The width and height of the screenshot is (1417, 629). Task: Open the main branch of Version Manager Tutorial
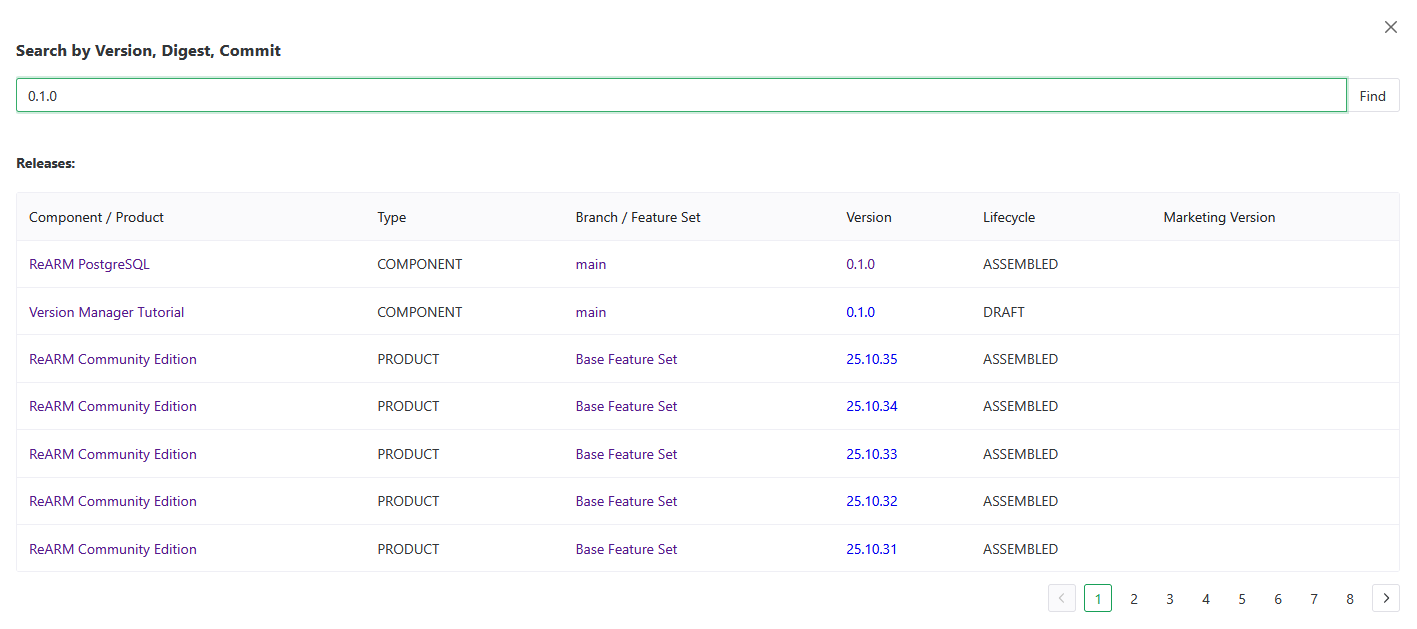pos(590,312)
